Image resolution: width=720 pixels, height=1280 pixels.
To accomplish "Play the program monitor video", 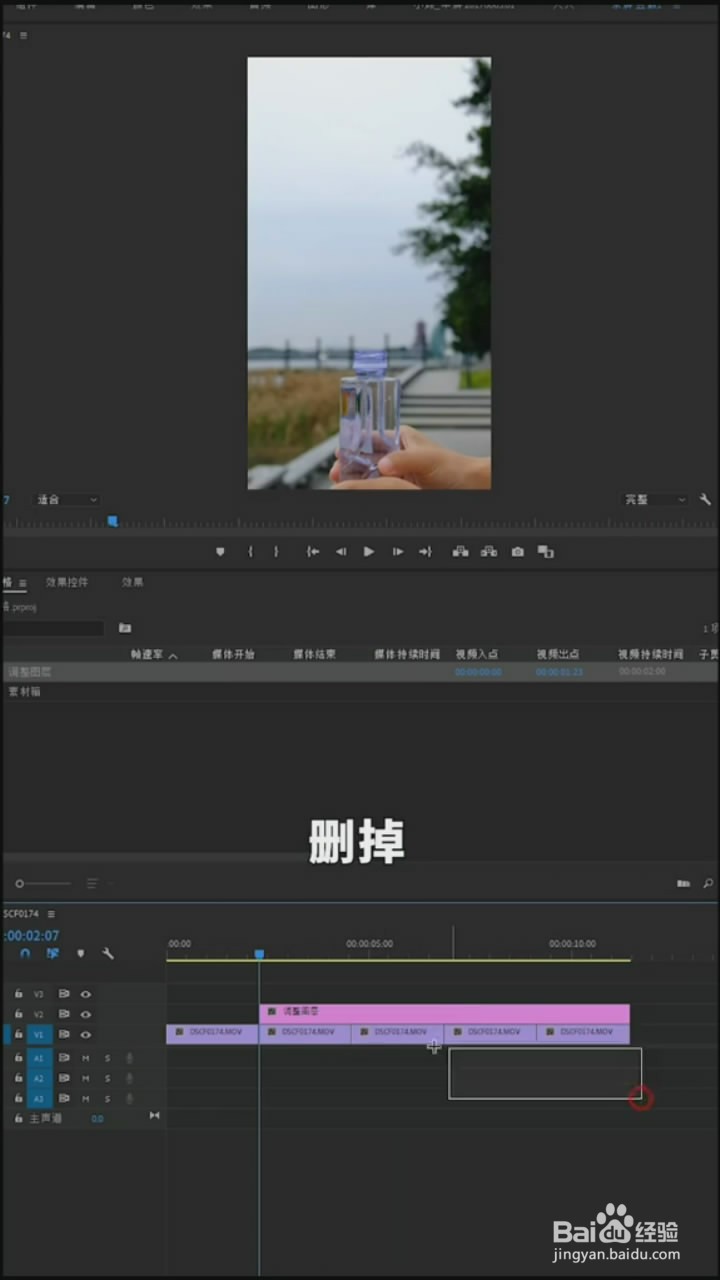I will point(369,552).
